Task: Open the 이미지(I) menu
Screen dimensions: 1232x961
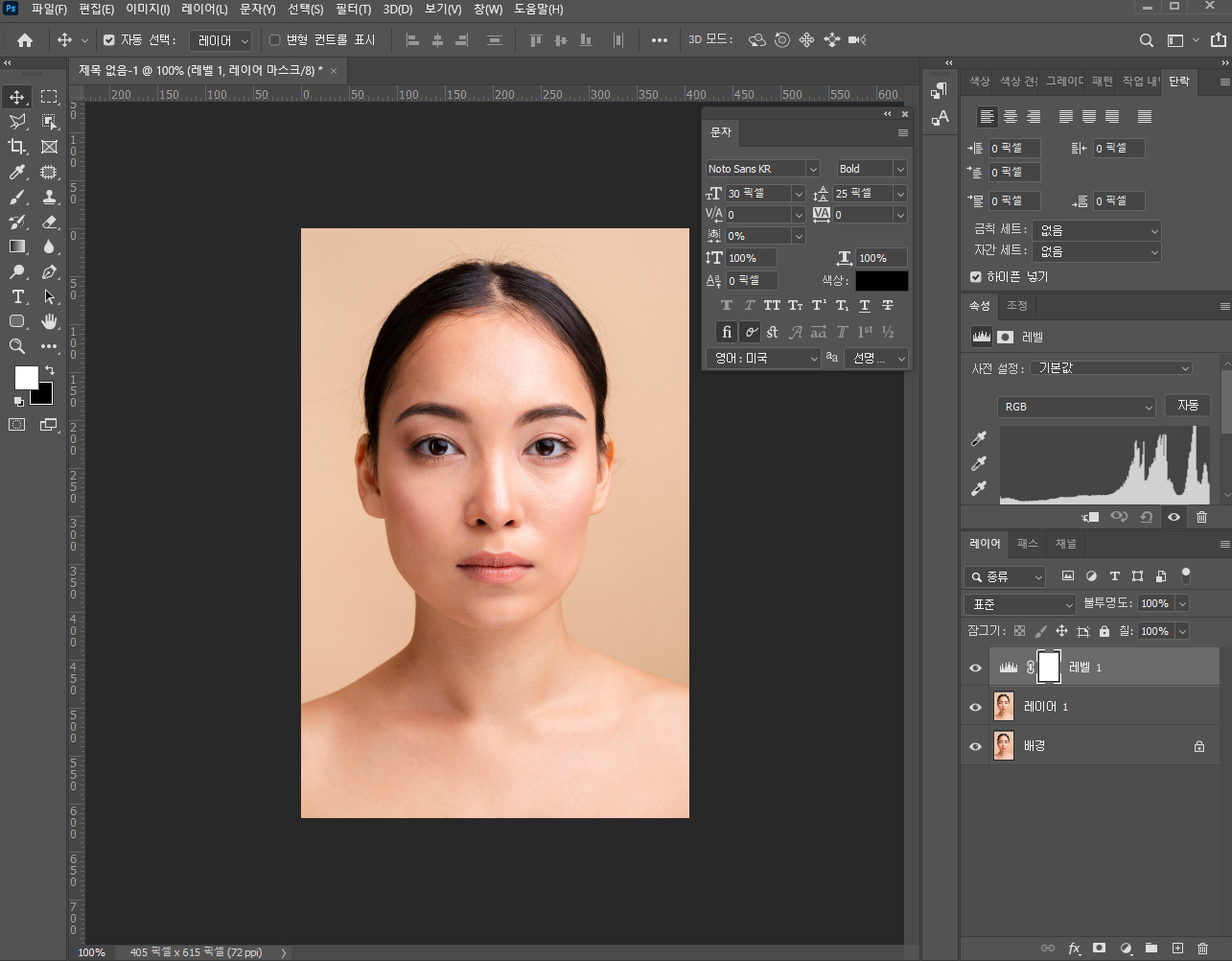Action: pyautogui.click(x=148, y=9)
